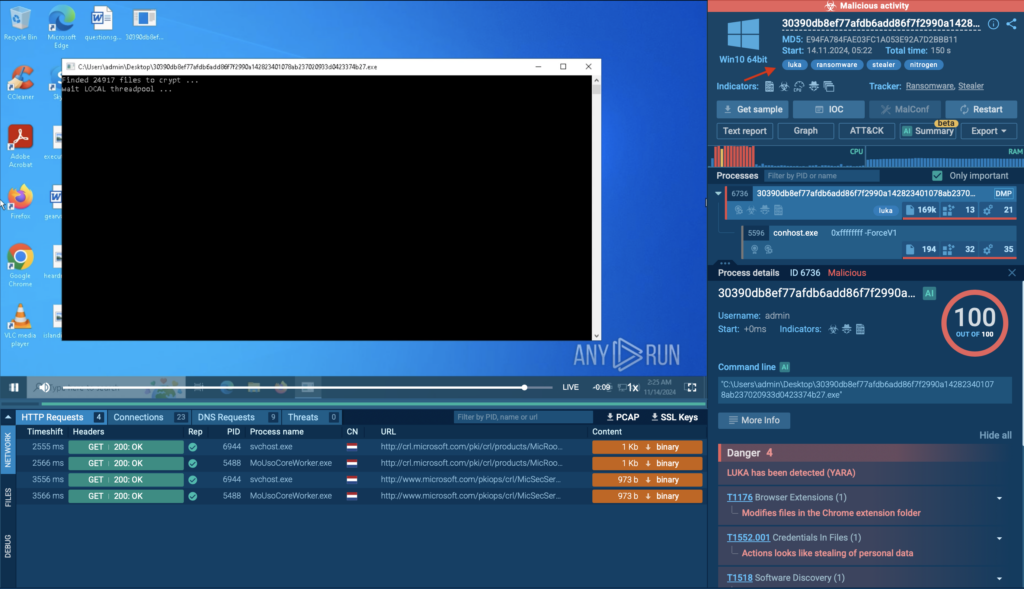The width and height of the screenshot is (1024, 589).
Task: Open the Export dropdown
Action: click(988, 131)
